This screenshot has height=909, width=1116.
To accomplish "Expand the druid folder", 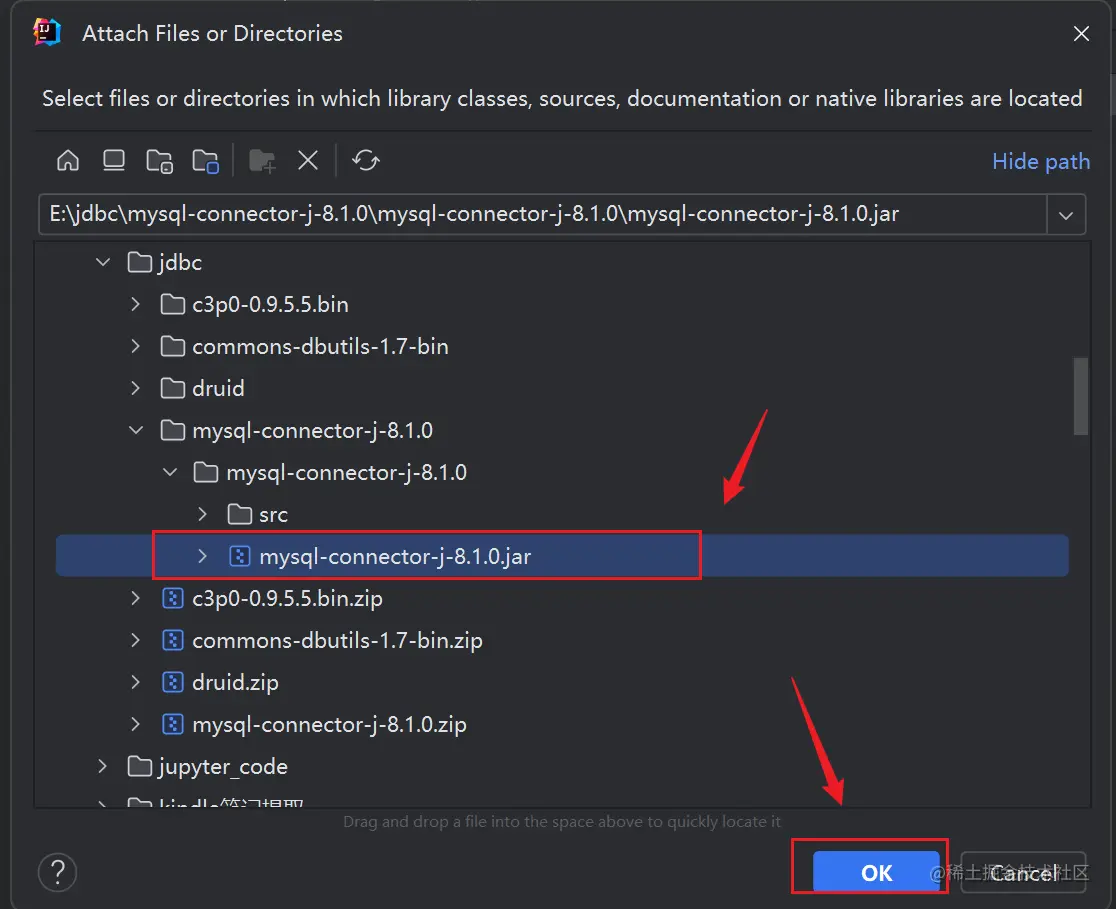I will (135, 388).
